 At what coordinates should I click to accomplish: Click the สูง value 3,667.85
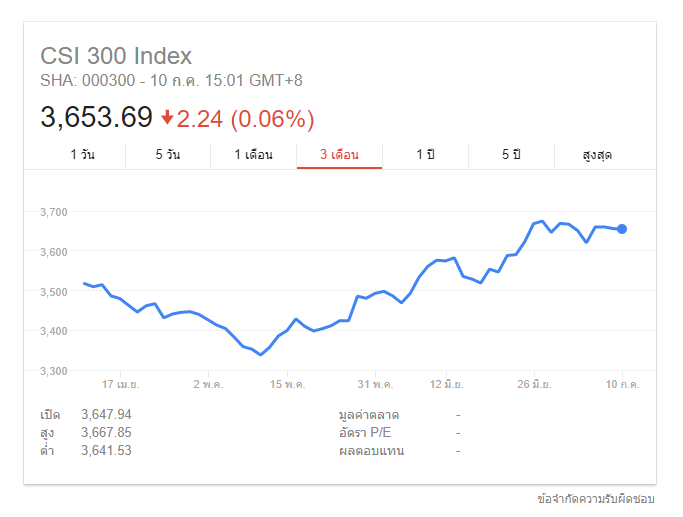105,432
